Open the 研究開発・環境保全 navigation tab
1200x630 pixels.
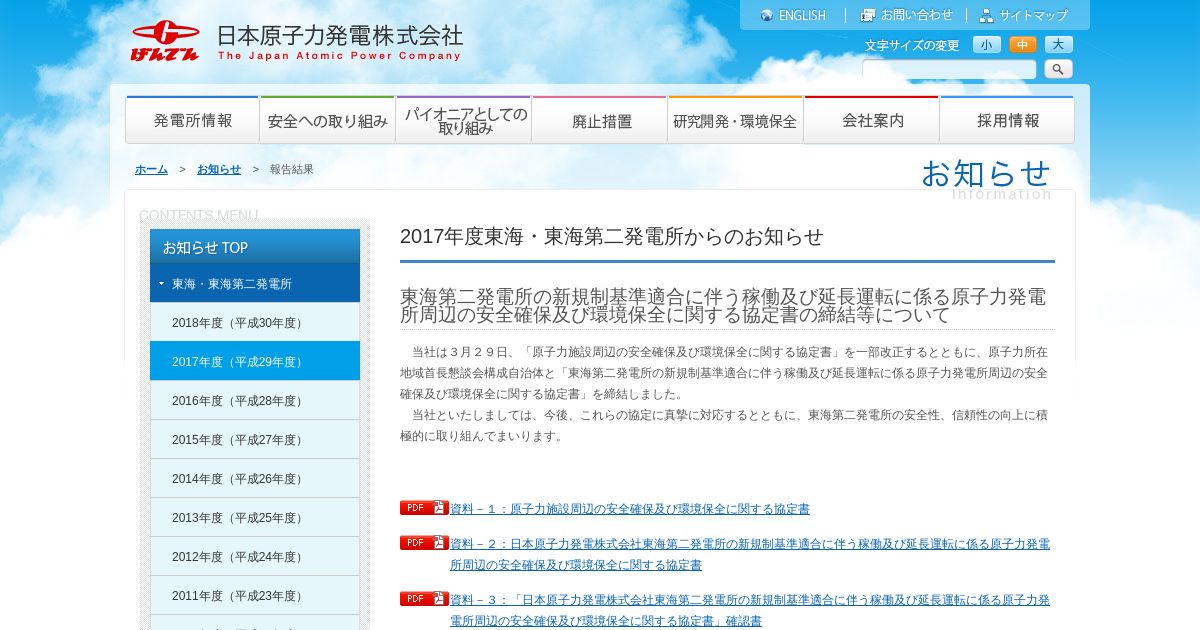tap(735, 120)
